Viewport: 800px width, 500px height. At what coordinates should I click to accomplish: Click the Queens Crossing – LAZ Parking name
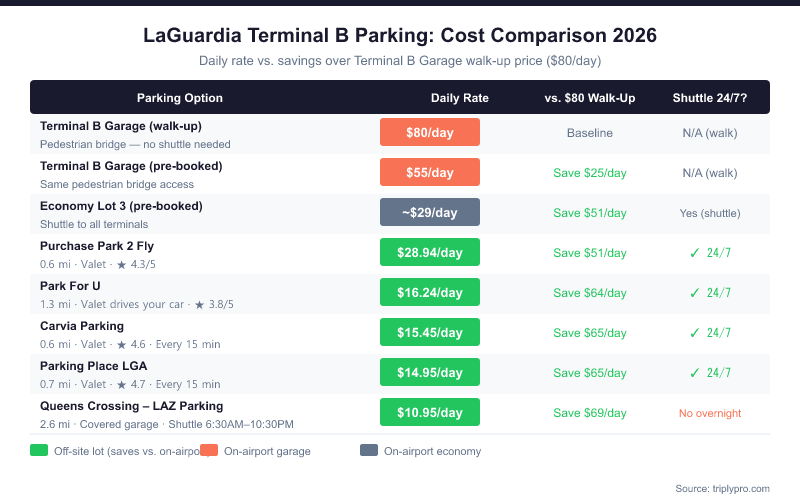[131, 406]
